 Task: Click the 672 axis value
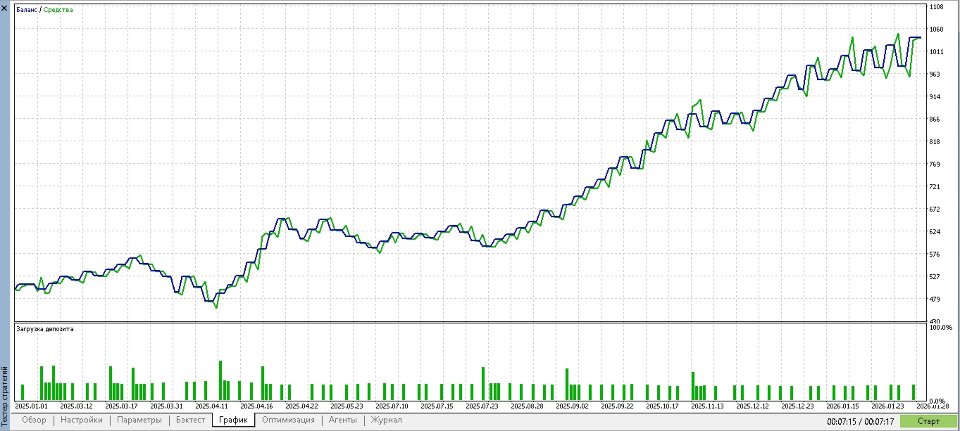[935, 209]
